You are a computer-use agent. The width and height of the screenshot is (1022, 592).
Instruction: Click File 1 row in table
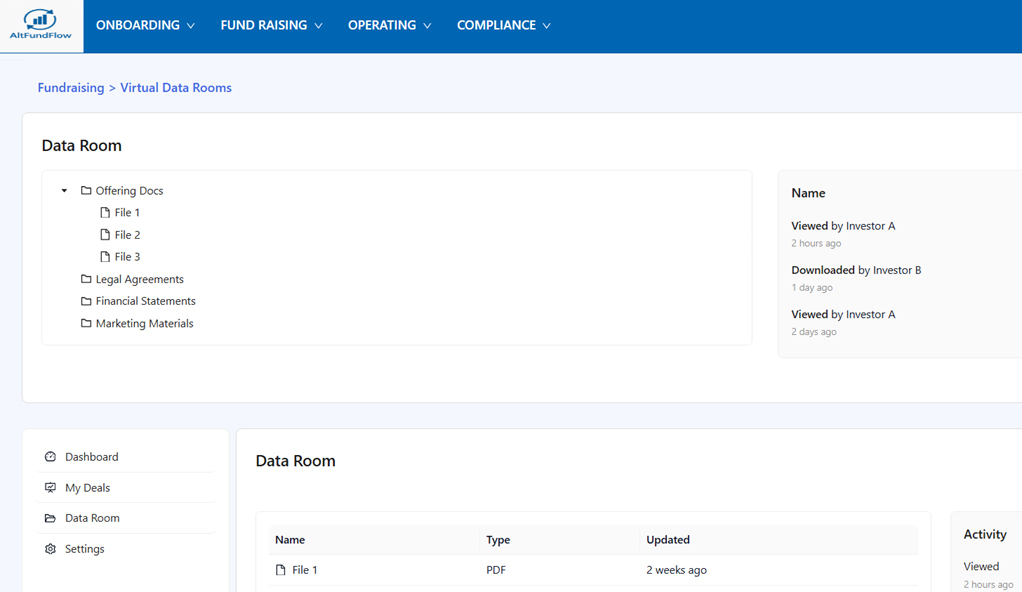pos(304,570)
